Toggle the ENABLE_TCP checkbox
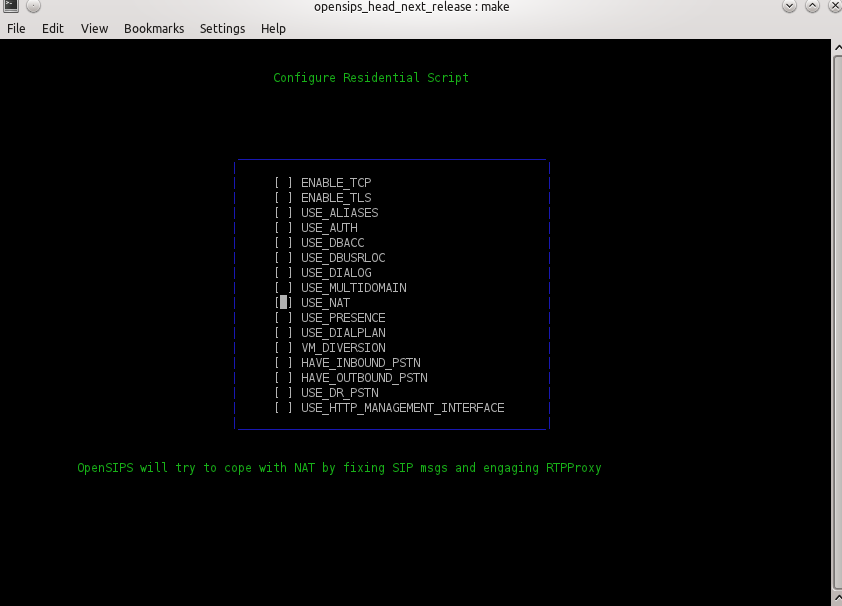Image resolution: width=842 pixels, height=606 pixels. [283, 183]
